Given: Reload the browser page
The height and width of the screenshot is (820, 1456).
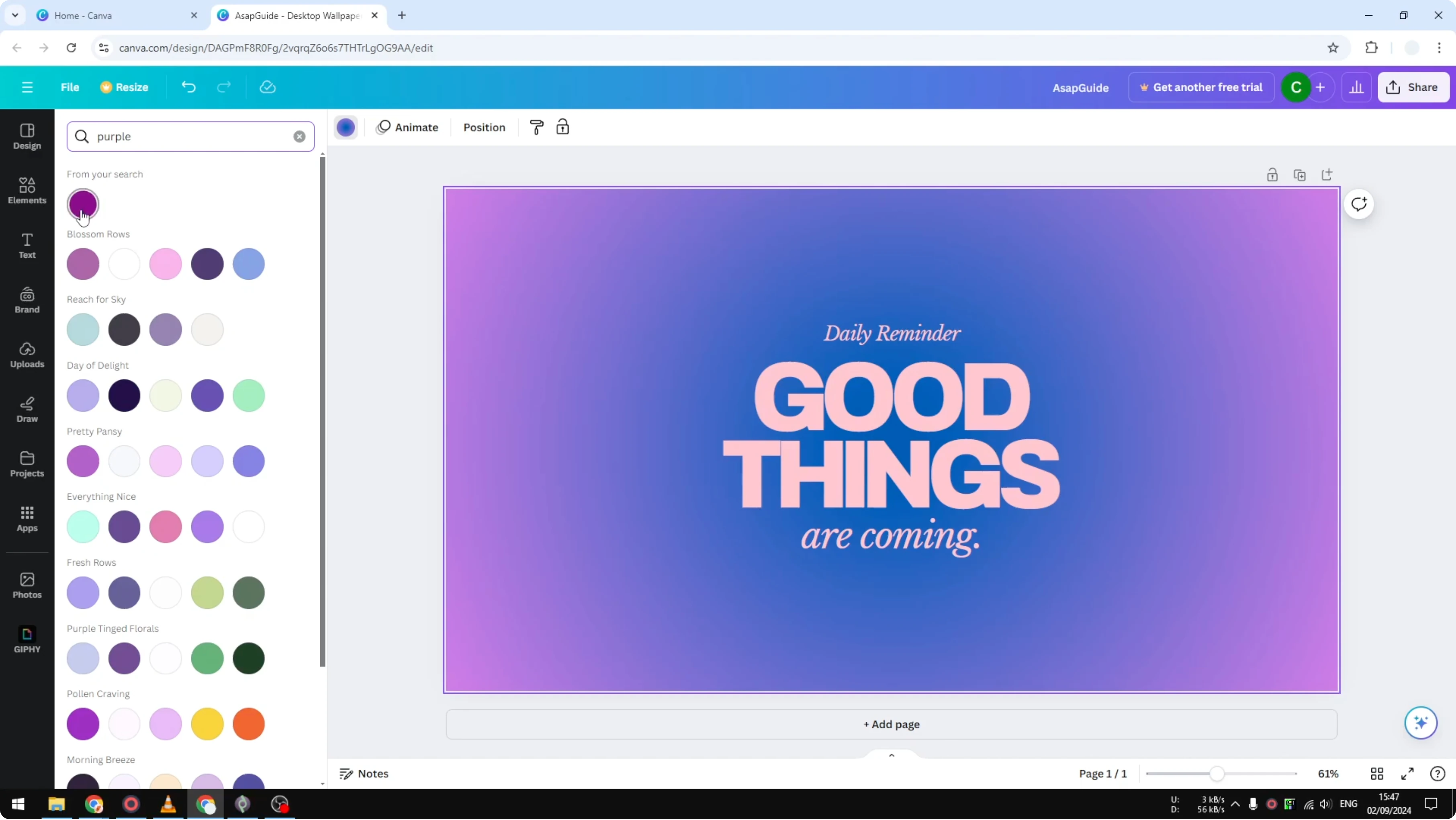Looking at the screenshot, I should click(71, 48).
